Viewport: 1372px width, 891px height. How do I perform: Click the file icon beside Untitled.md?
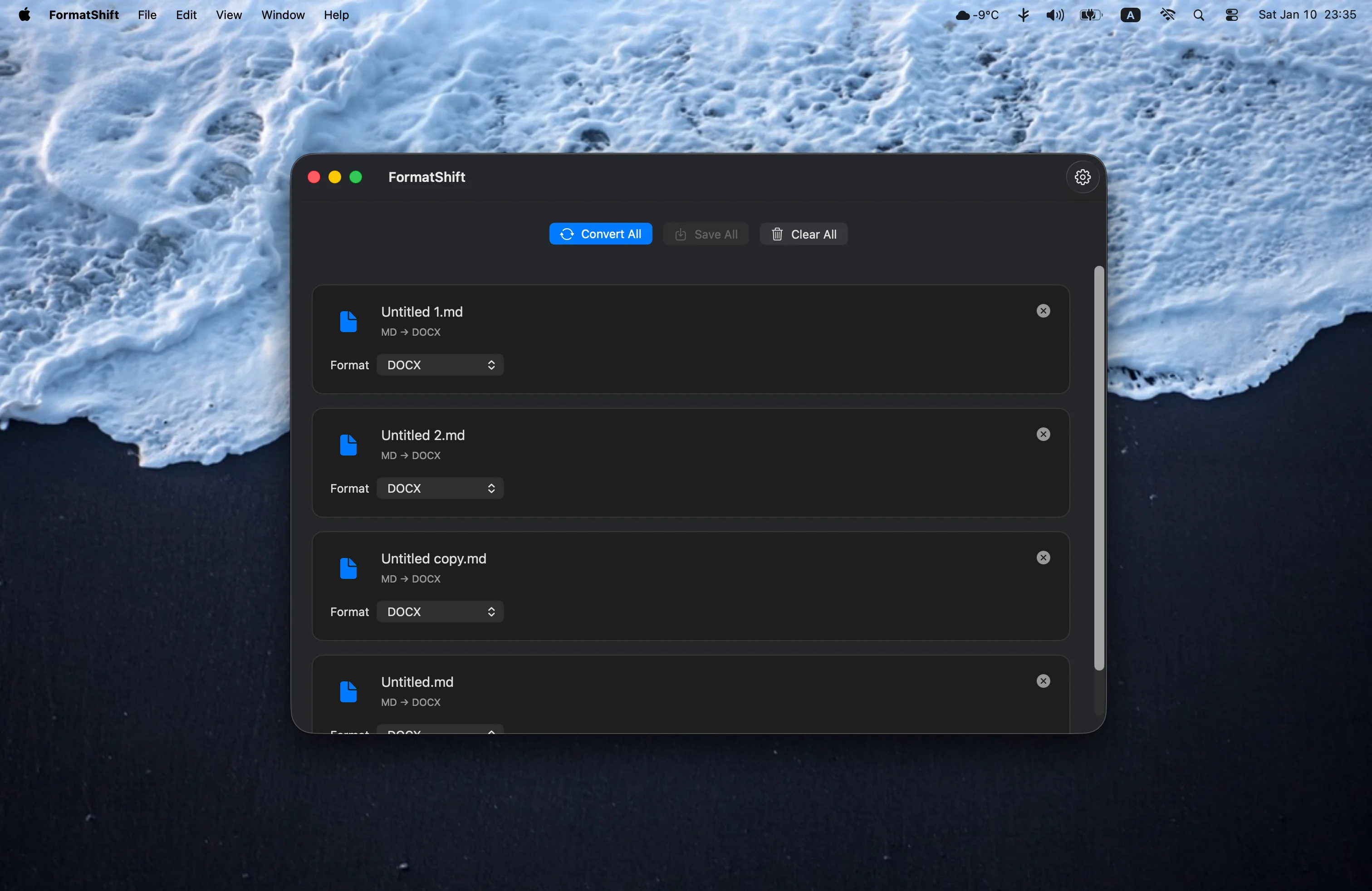point(349,691)
